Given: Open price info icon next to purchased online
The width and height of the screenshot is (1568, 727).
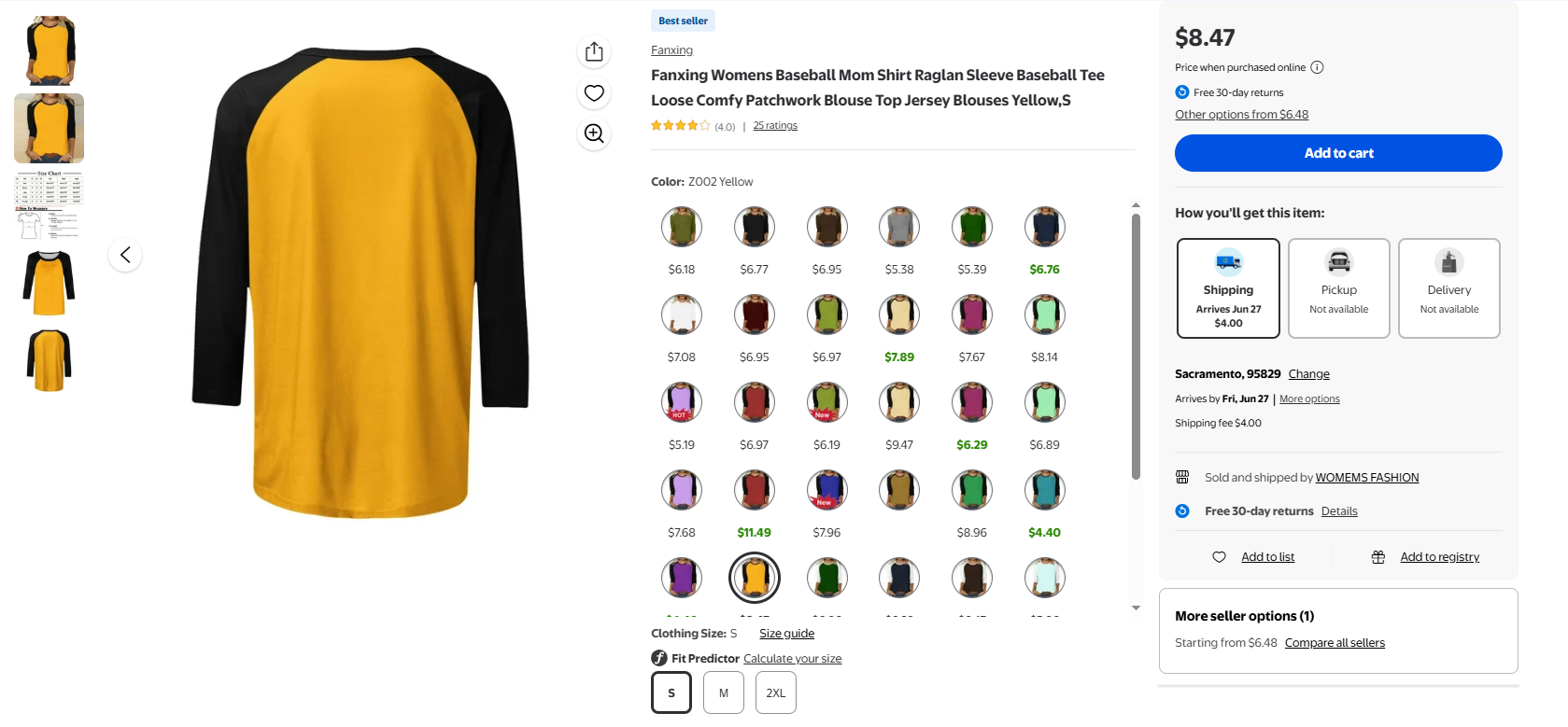Looking at the screenshot, I should coord(1317,67).
